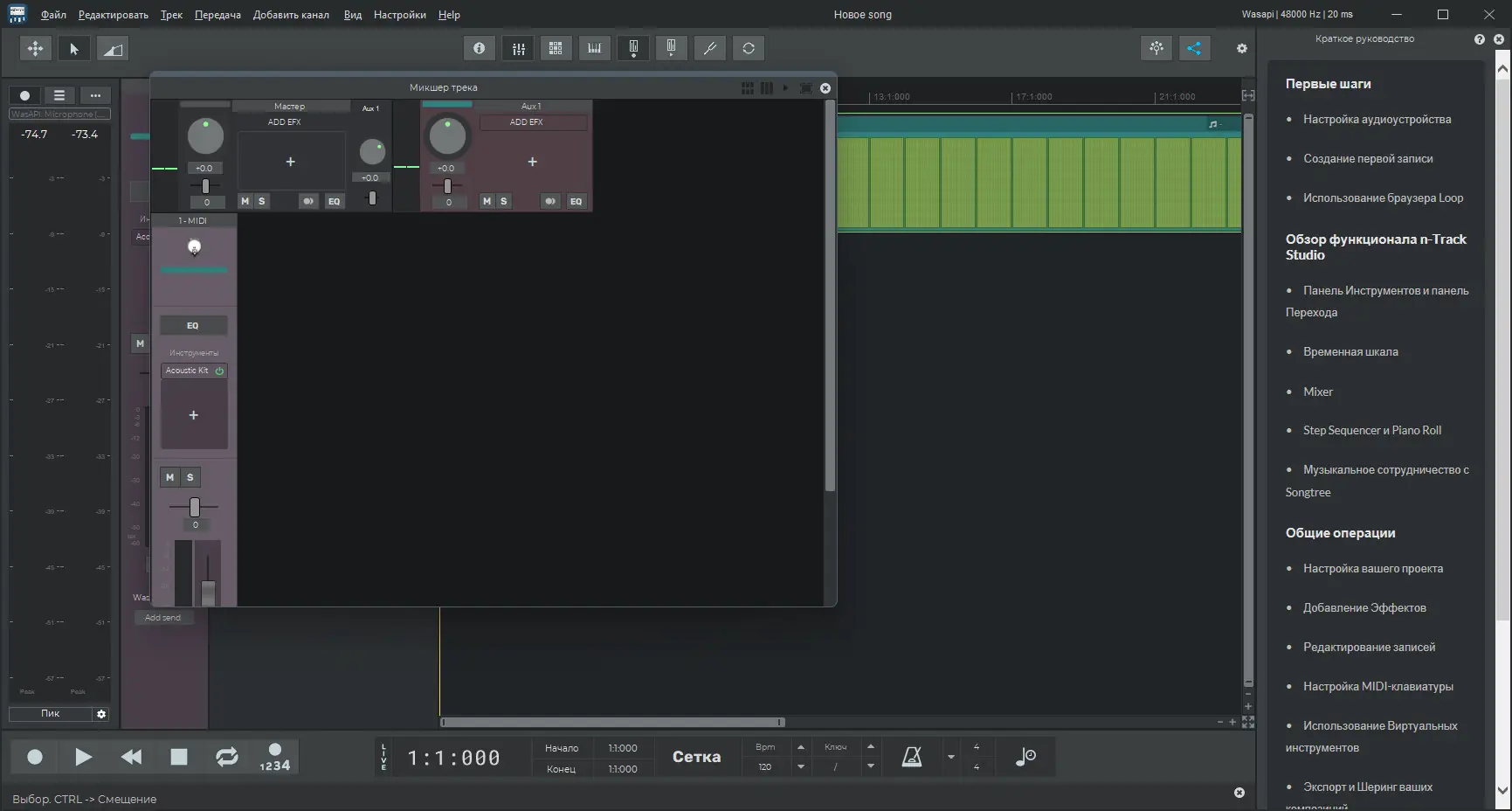Solo the Aux 1 channel in the mixer
1512x811 pixels.
(x=503, y=201)
